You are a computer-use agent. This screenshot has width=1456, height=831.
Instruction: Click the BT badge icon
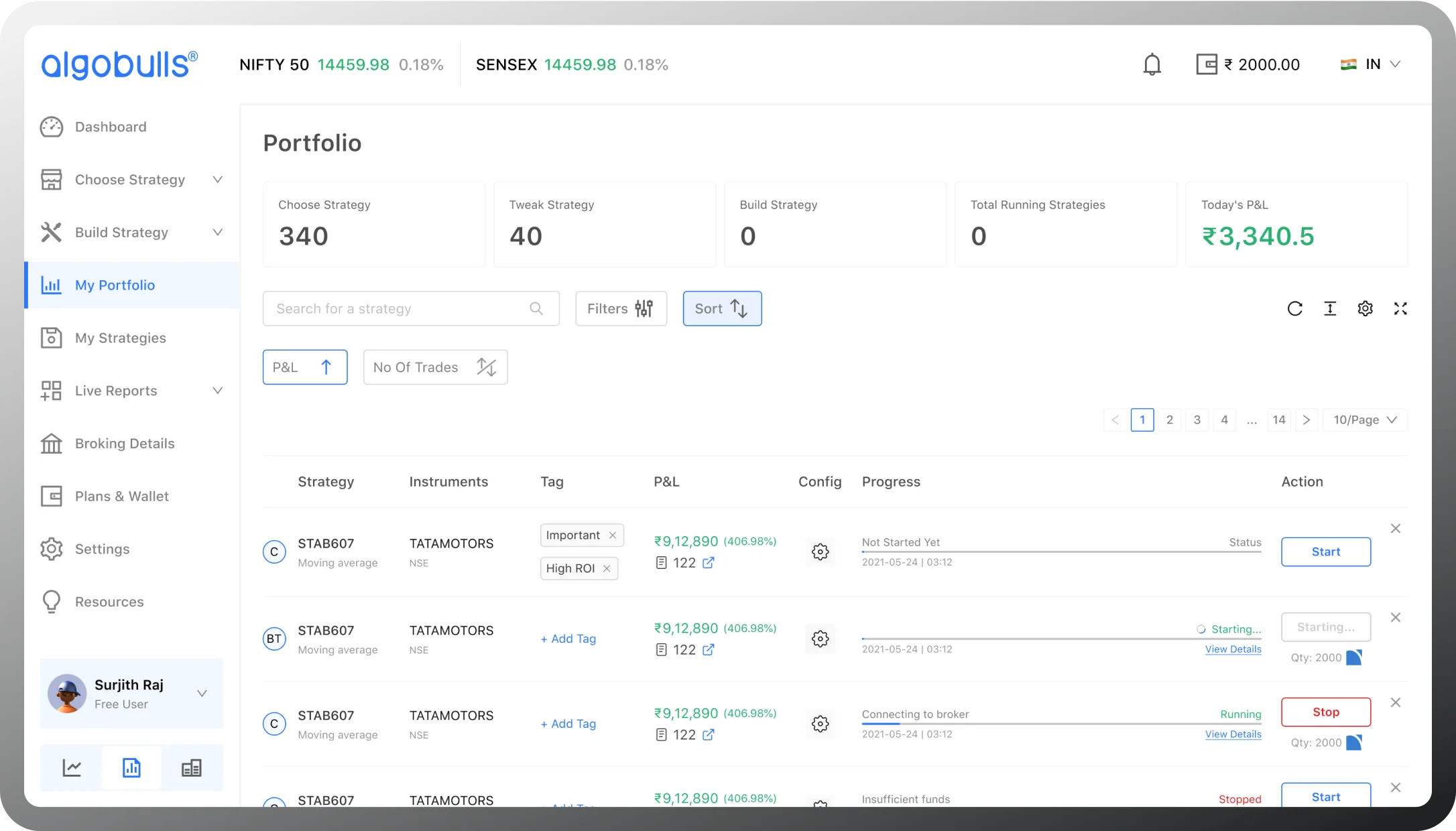[x=274, y=639]
